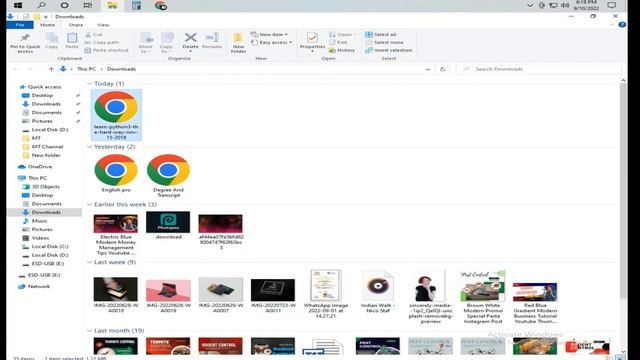Click Invert selection in ribbon
The width and height of the screenshot is (640, 360).
coord(388,50)
